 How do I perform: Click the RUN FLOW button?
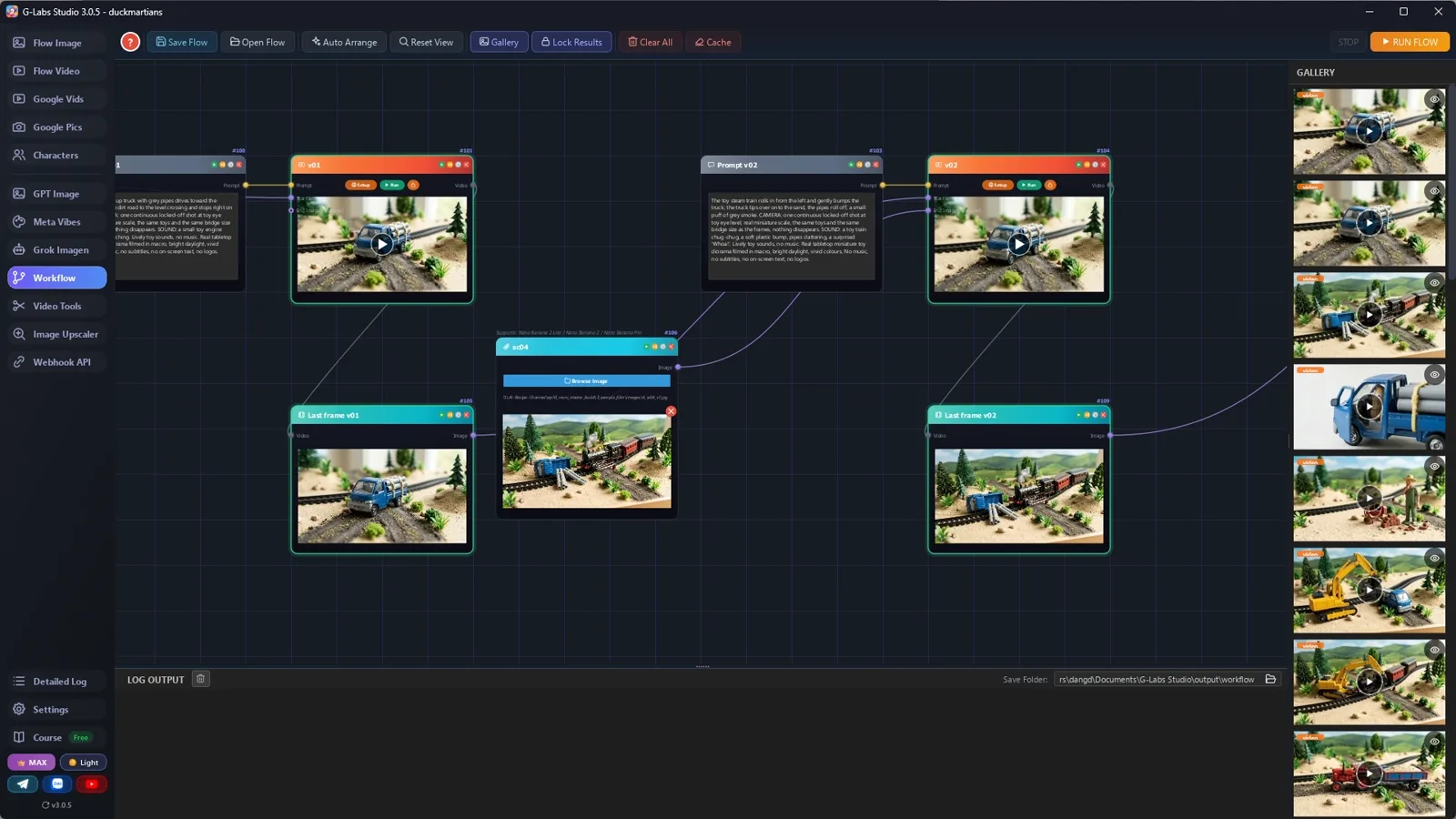[1410, 42]
